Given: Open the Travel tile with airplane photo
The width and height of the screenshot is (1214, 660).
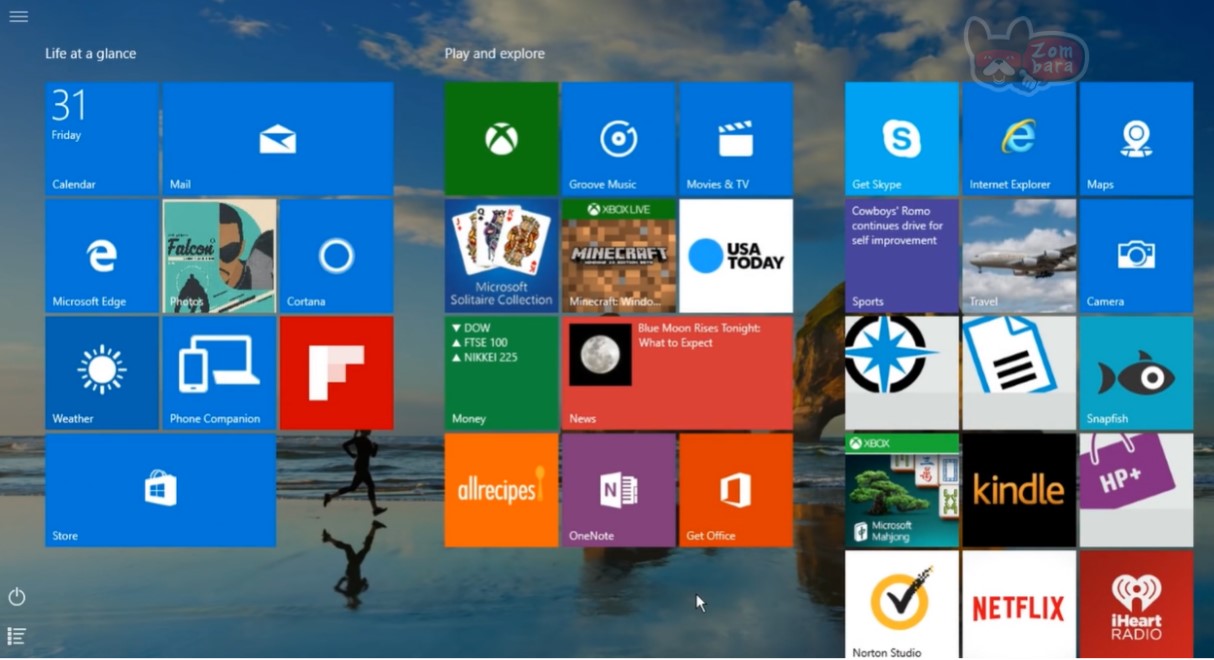Looking at the screenshot, I should click(x=1019, y=256).
